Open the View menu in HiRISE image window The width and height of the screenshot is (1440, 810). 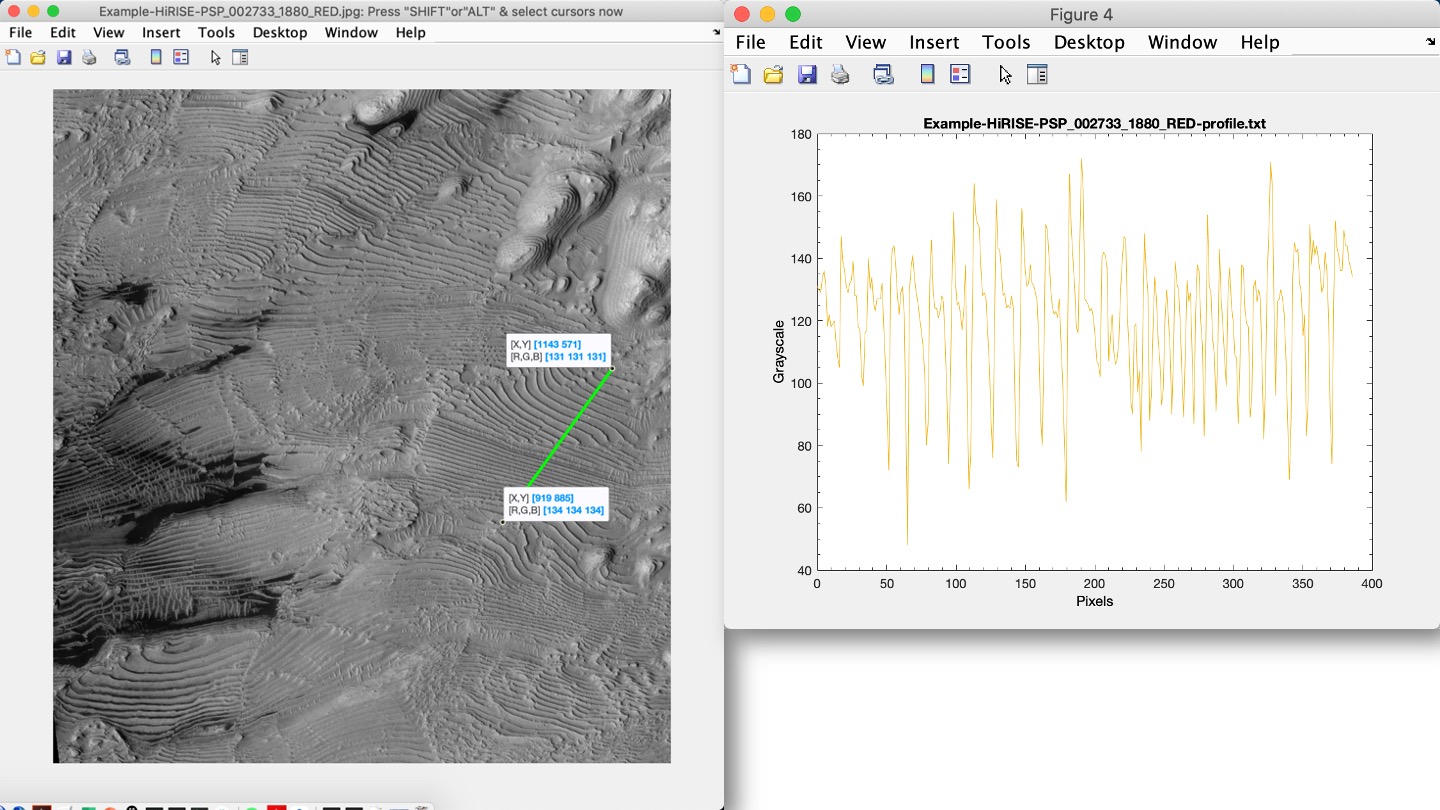coord(108,33)
